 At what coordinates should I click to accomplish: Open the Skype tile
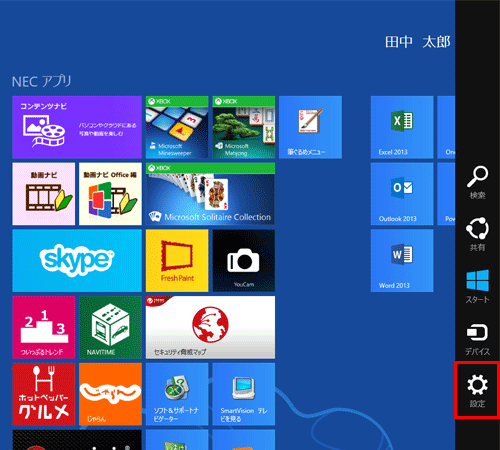pos(77,260)
